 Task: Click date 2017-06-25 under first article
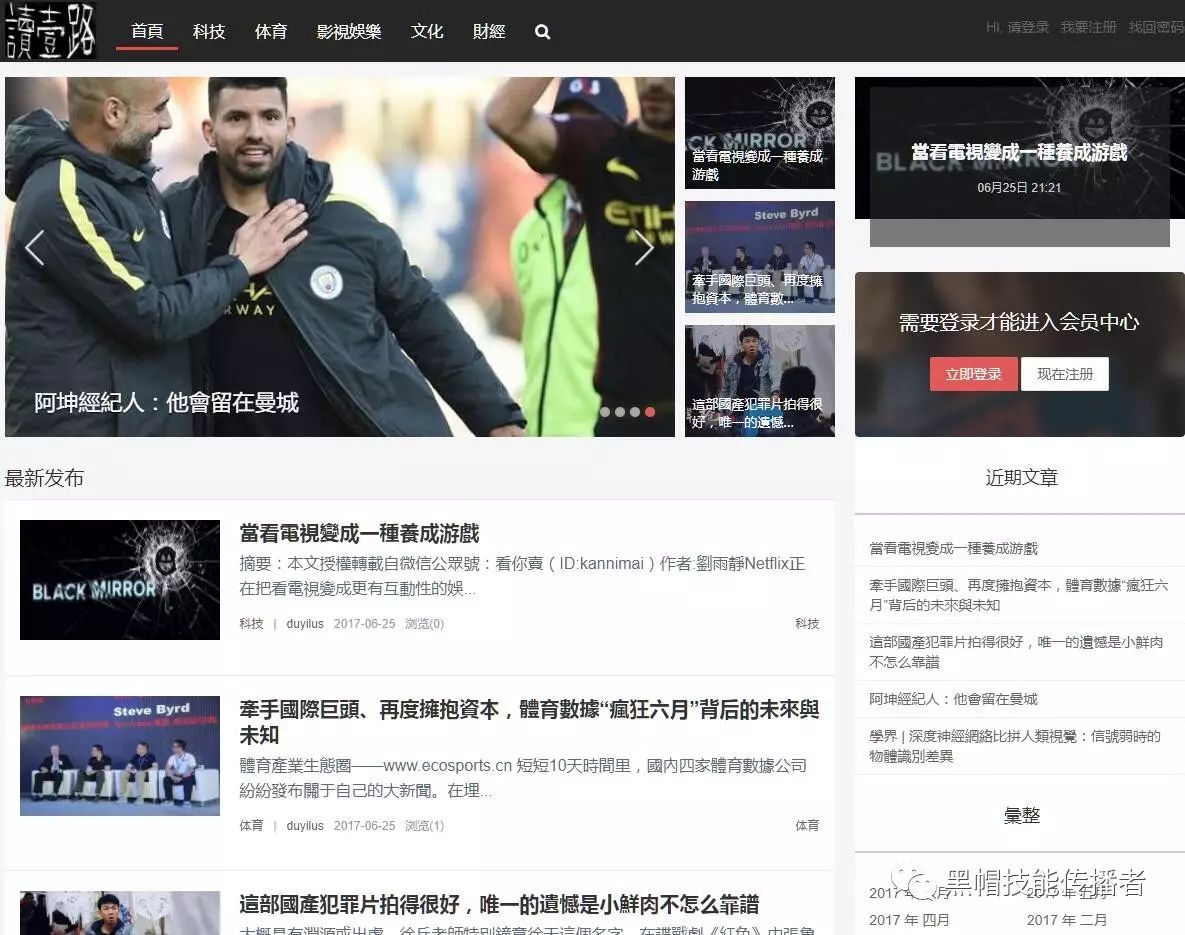(x=364, y=624)
